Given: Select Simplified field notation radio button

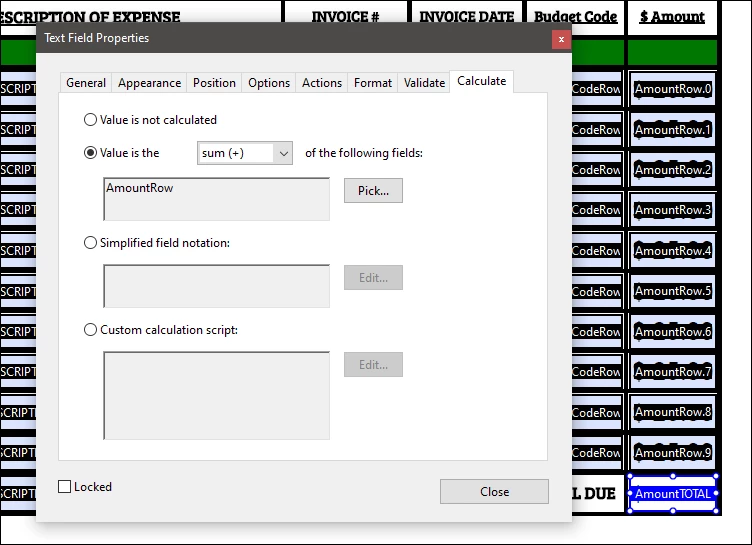Looking at the screenshot, I should click(x=90, y=243).
